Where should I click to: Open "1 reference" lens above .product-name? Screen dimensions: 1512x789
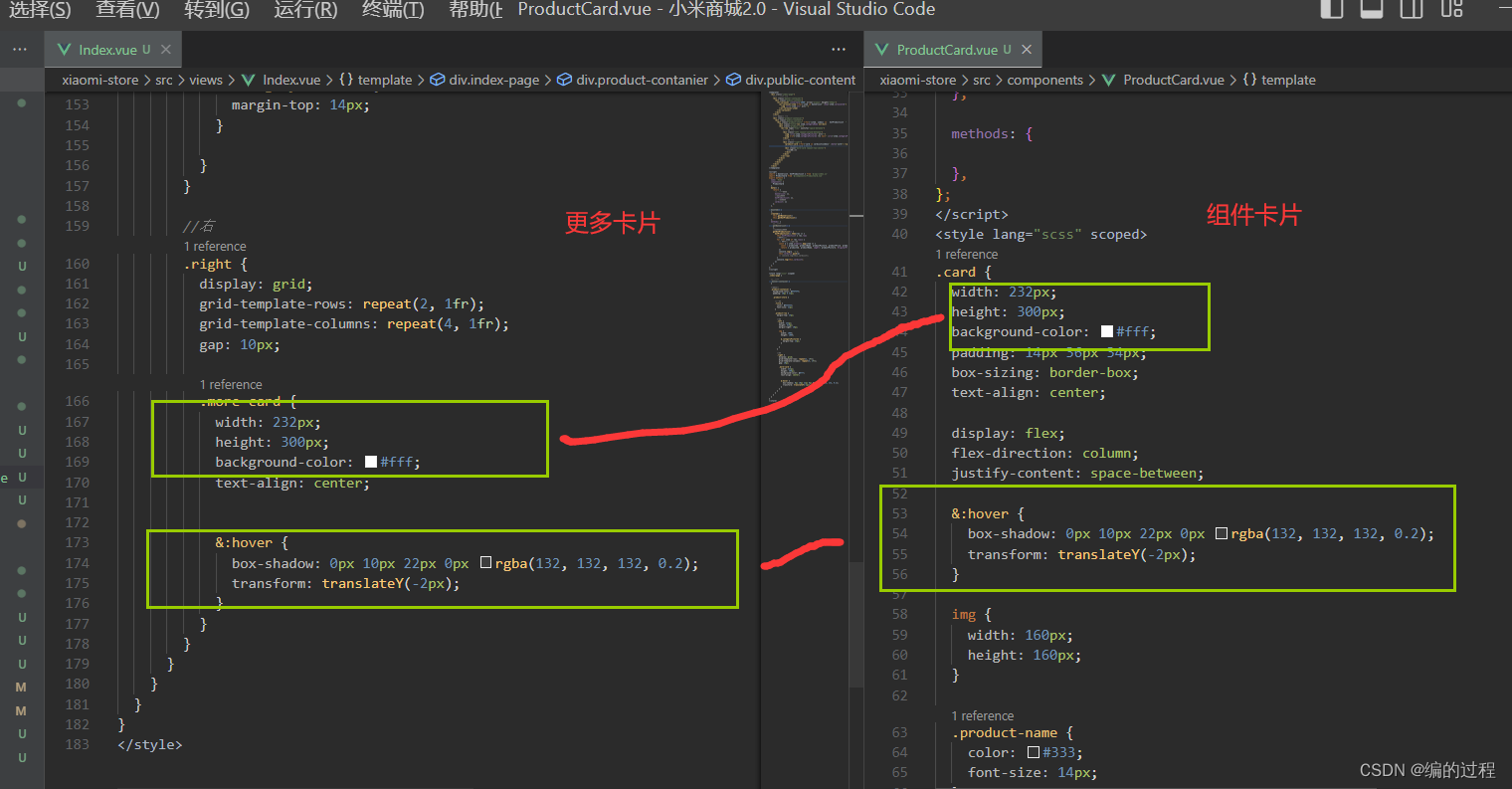[983, 715]
